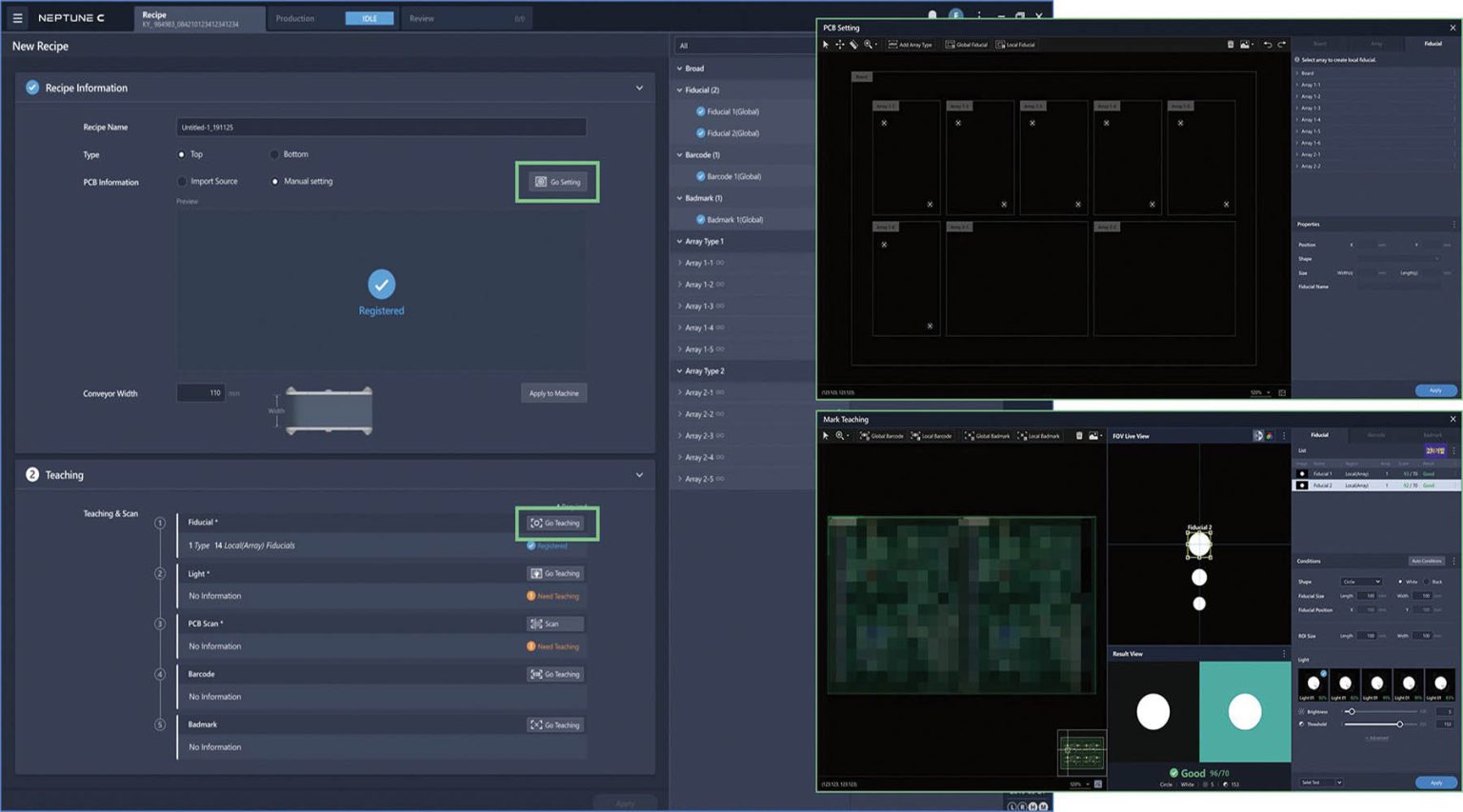Click the redo arrow in PCB Setting
The image size is (1463, 812).
point(1281,45)
